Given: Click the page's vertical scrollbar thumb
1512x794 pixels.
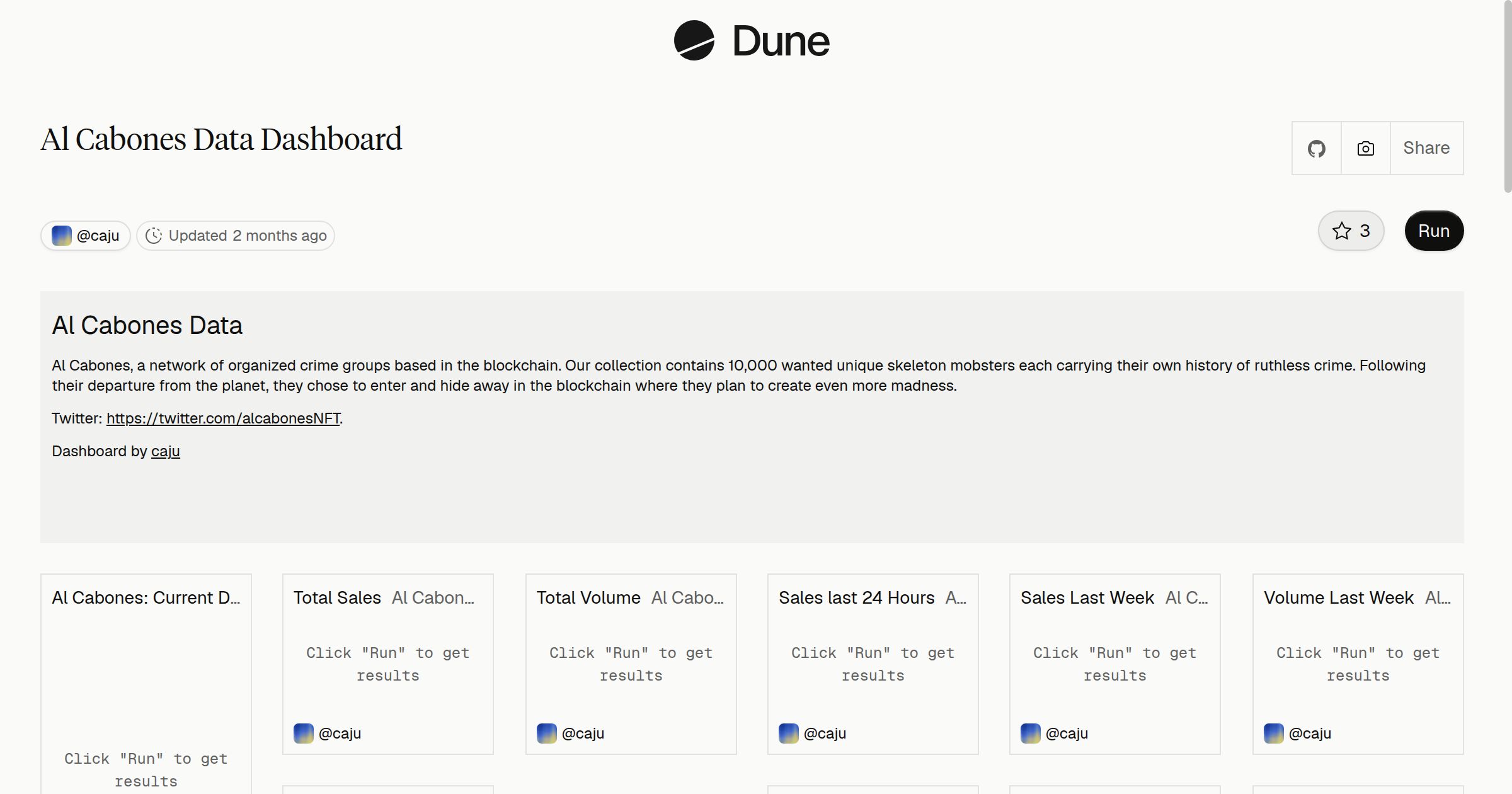Looking at the screenshot, I should pos(1507,98).
